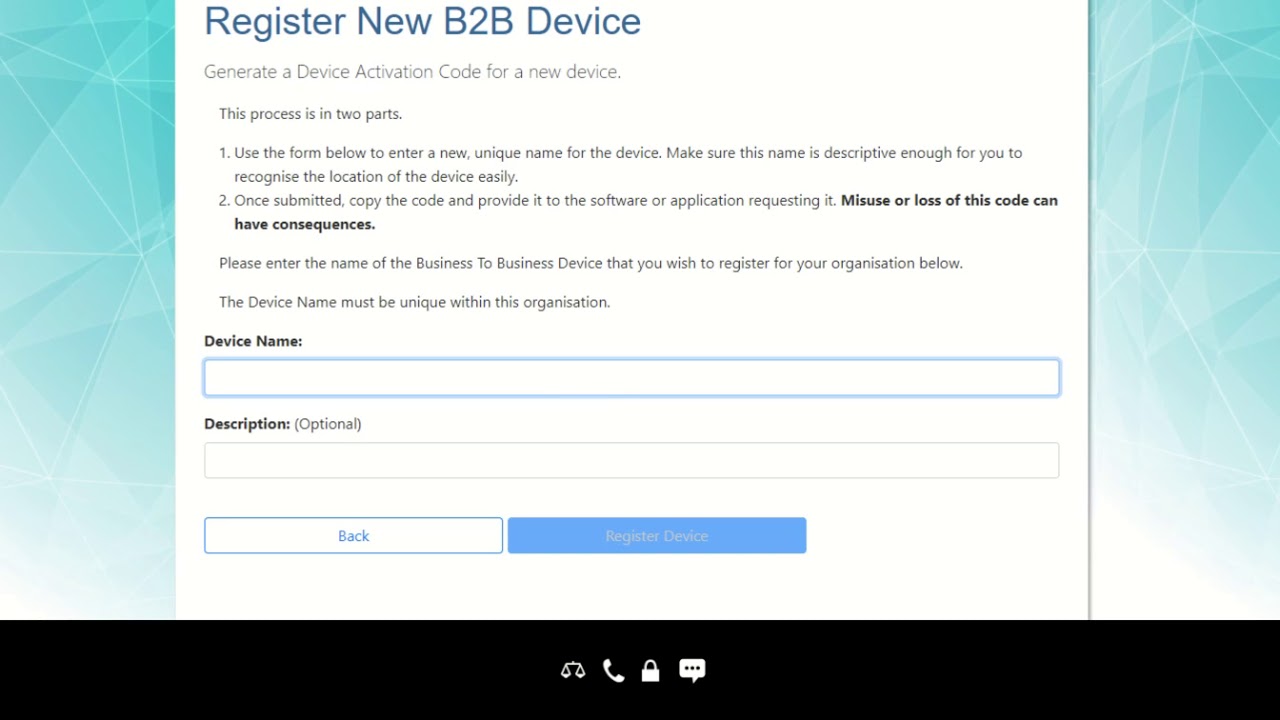The image size is (1280, 720).
Task: Click 'This process is in two parts.' text
Action: (311, 114)
